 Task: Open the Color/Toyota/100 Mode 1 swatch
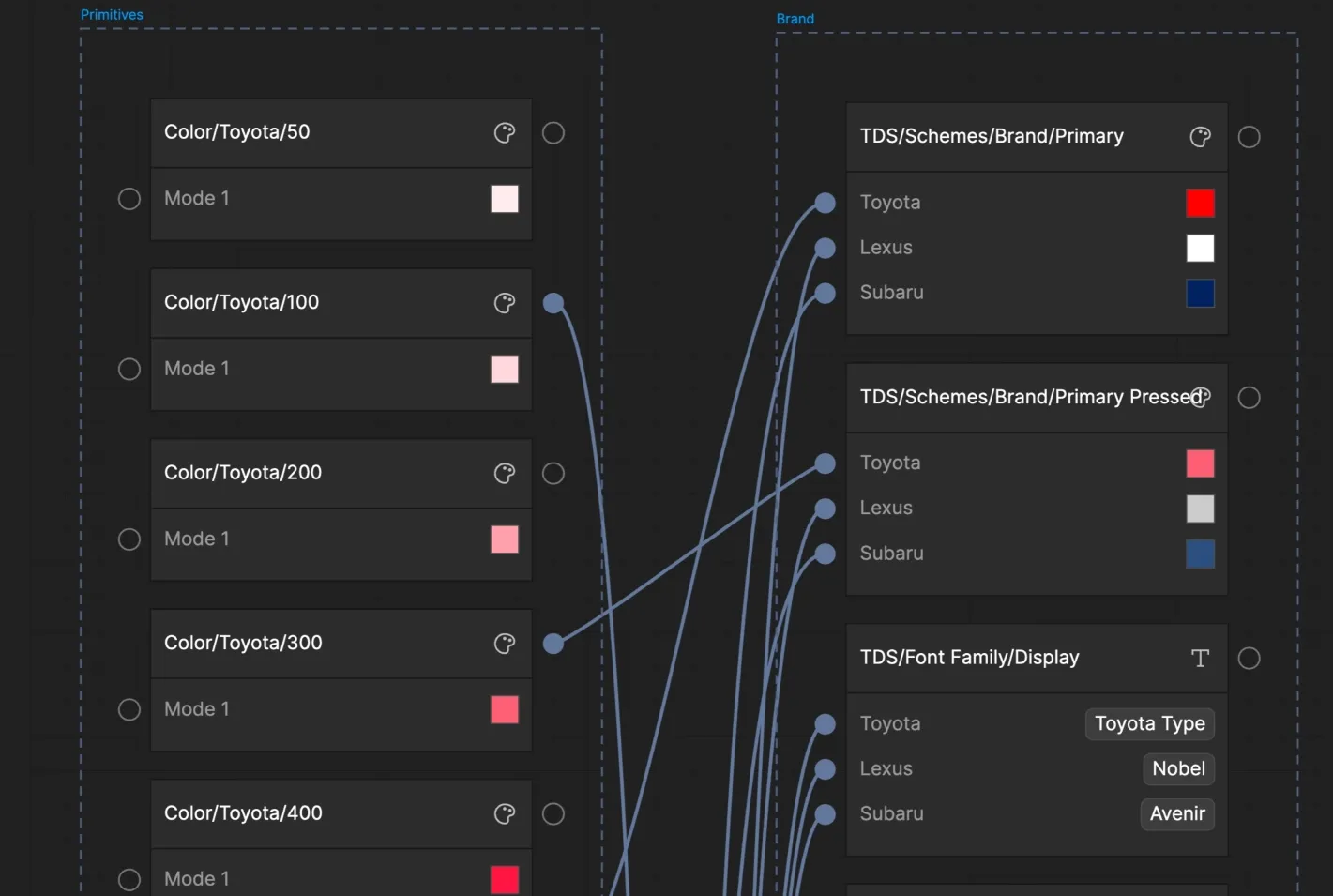[x=505, y=370]
